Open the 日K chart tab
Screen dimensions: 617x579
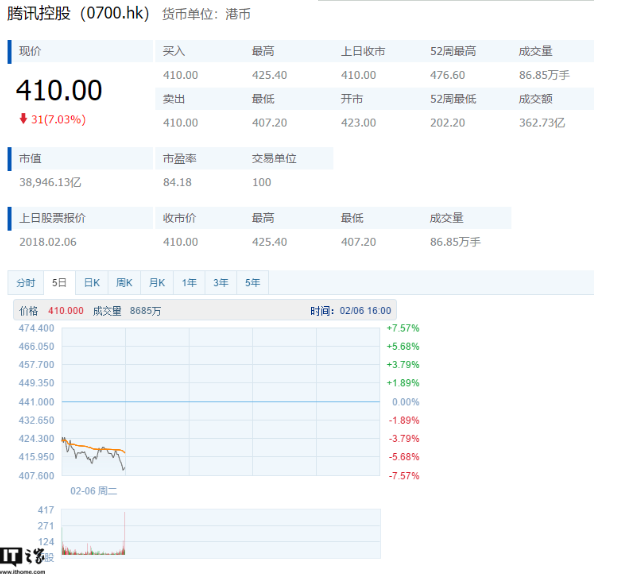pos(92,283)
